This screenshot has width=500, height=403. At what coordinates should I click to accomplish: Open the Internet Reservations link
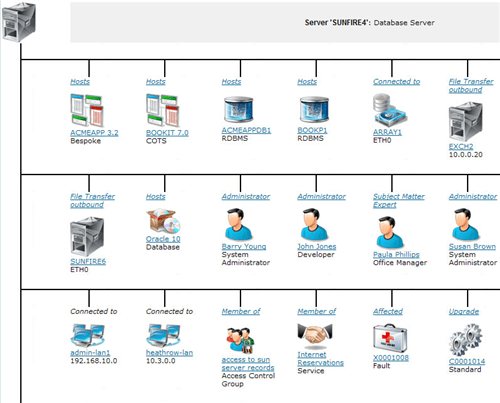pyautogui.click(x=320, y=359)
